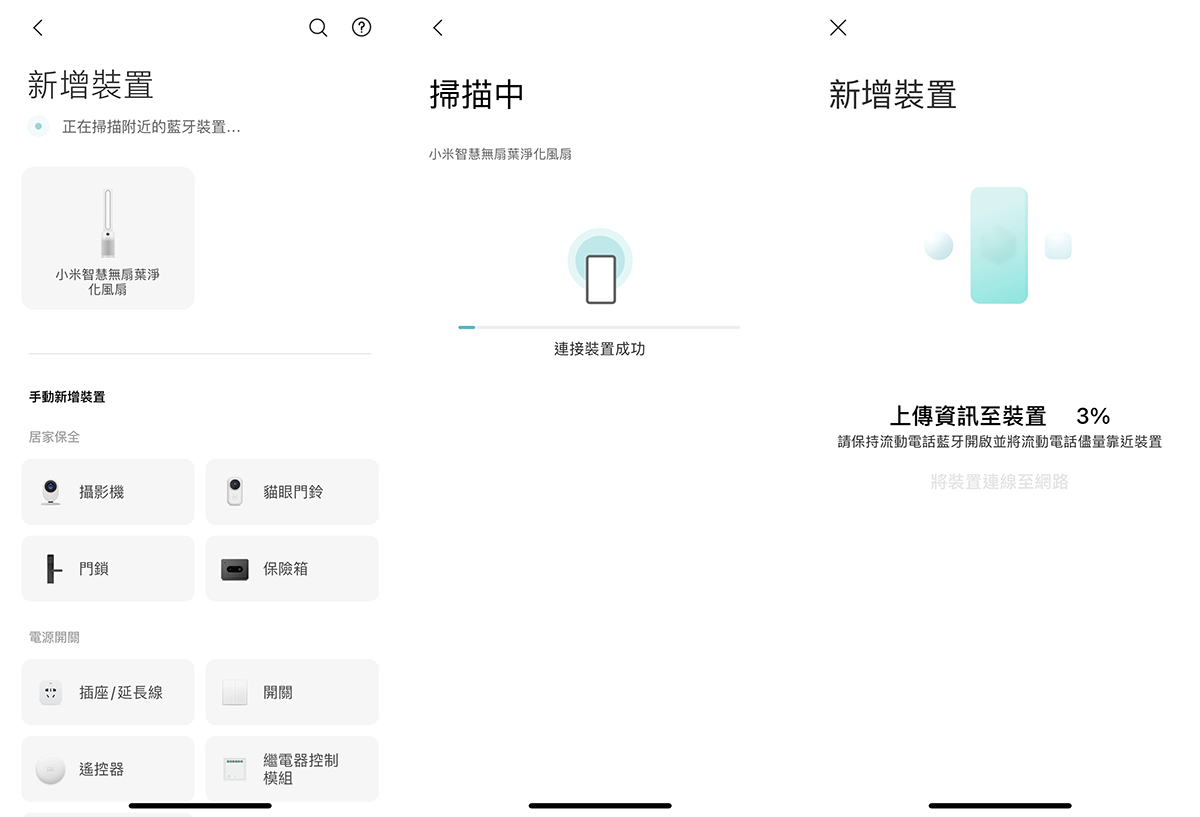Choose 插座/延長線 socket device type
Image resolution: width=1200 pixels, height=817 pixels.
108,692
